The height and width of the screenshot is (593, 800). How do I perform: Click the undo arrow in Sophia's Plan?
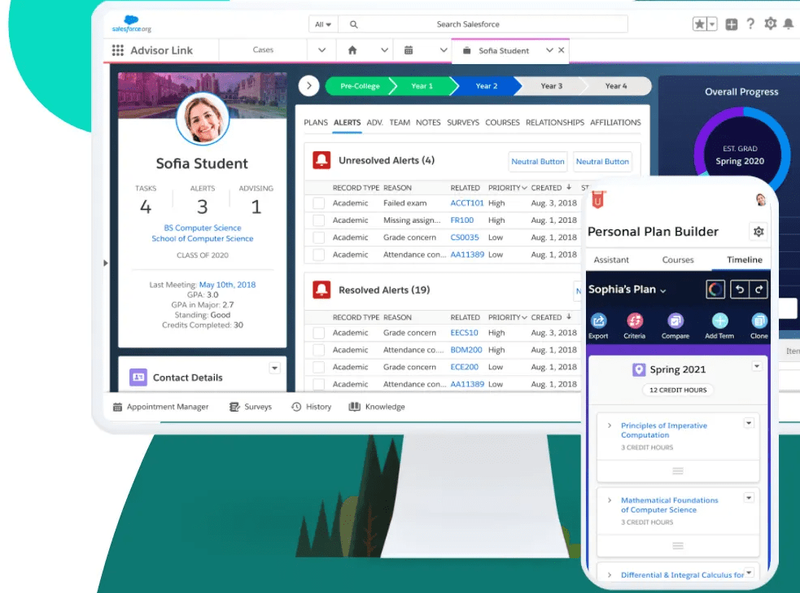739,289
